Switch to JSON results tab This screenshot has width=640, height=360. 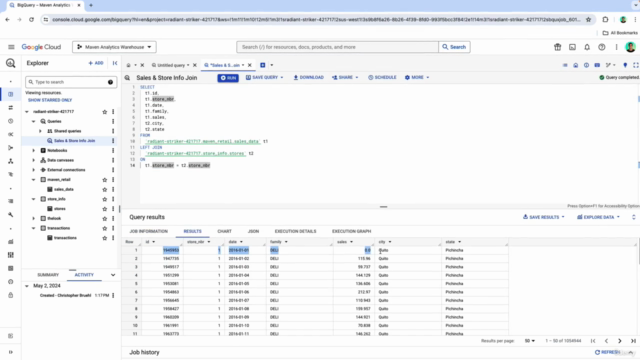point(253,231)
